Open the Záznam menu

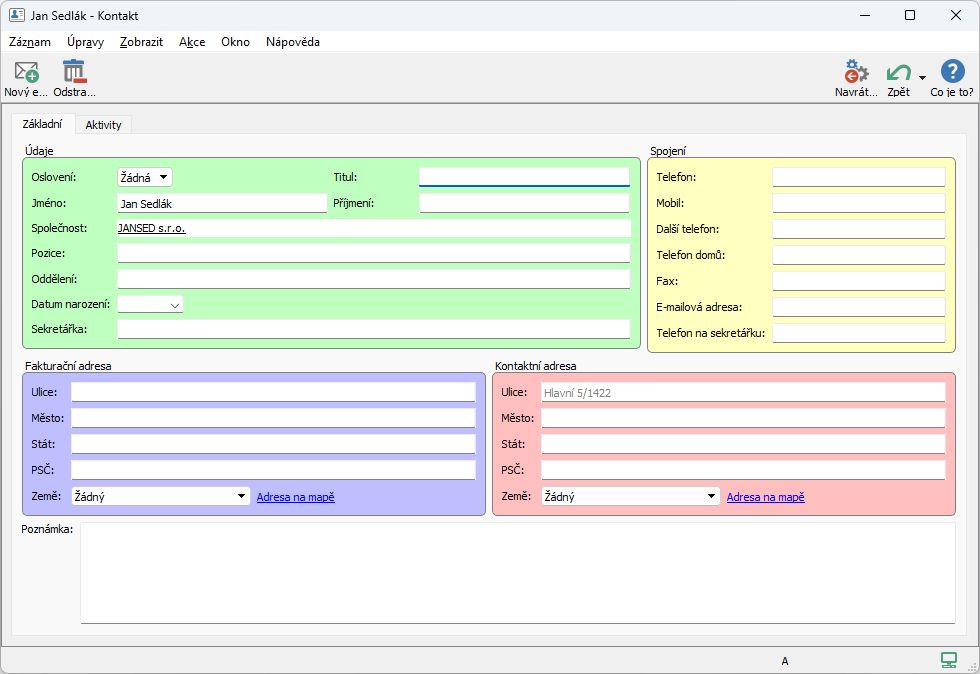[30, 42]
